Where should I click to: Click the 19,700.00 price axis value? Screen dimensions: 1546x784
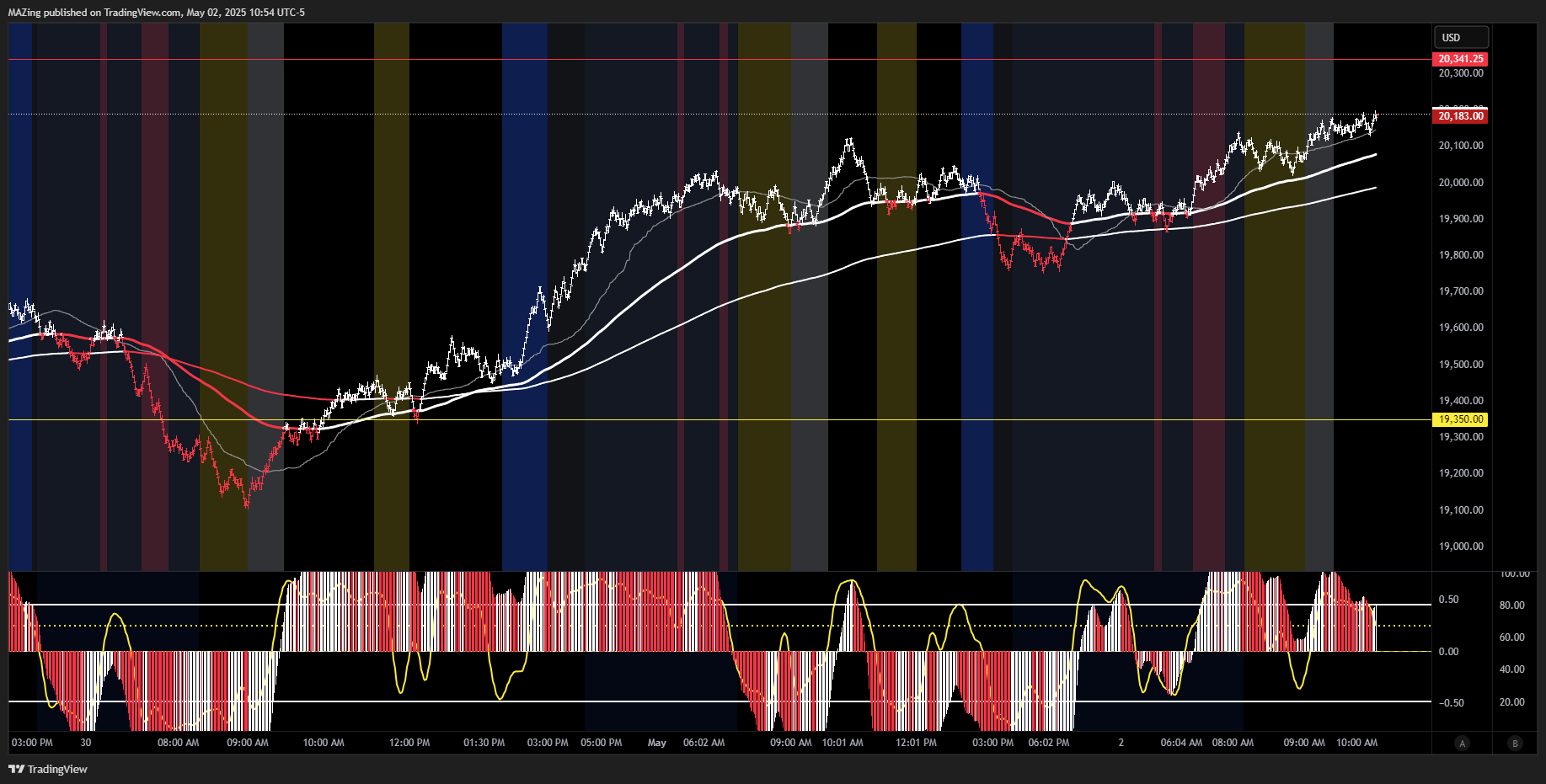[x=1461, y=291]
